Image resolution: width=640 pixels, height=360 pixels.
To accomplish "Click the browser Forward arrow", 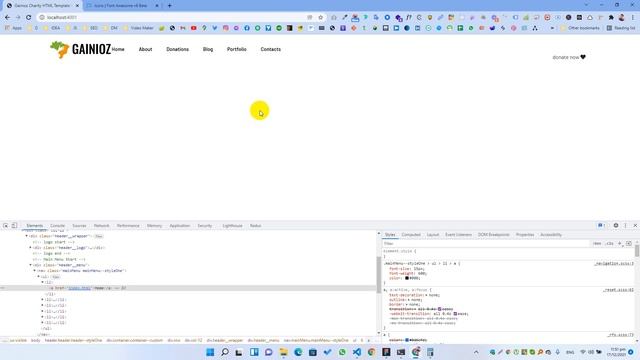I will point(18,18).
